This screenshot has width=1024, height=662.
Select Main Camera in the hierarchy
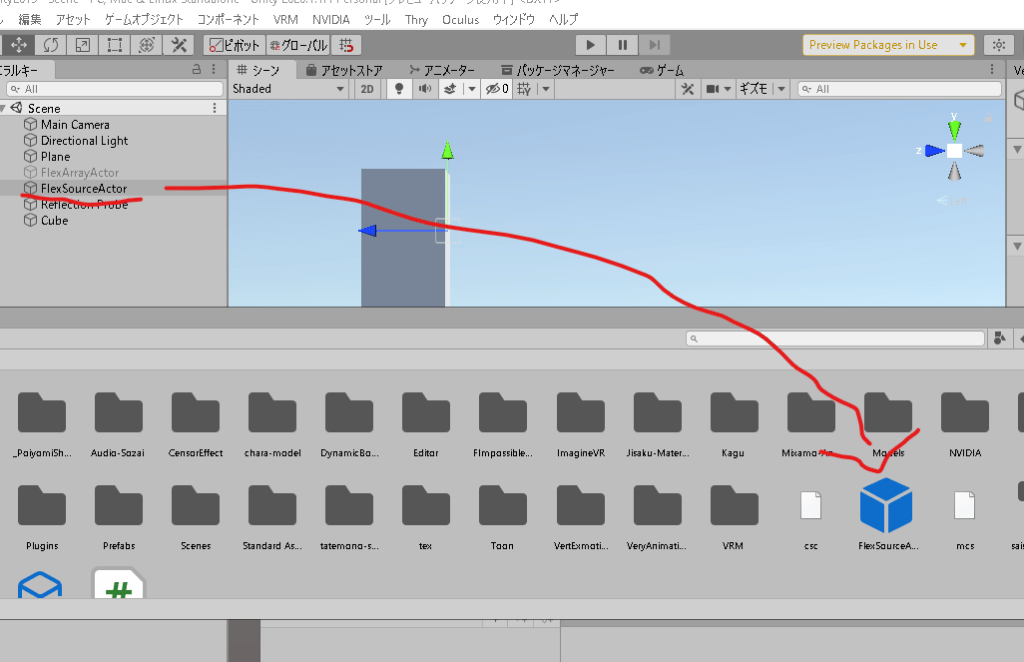(75, 125)
